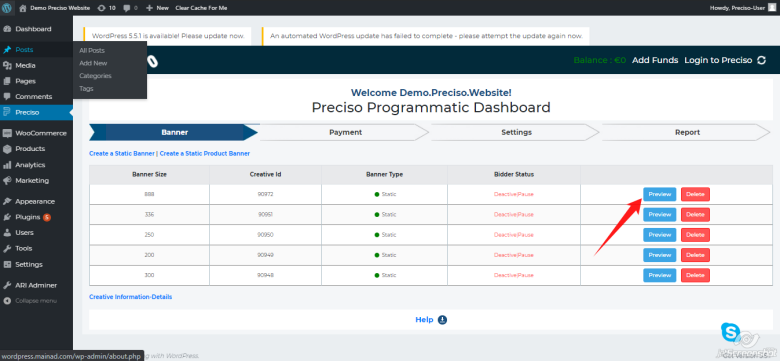
Task: Click the refresh icon beside Login to Preciso
Action: (x=762, y=60)
